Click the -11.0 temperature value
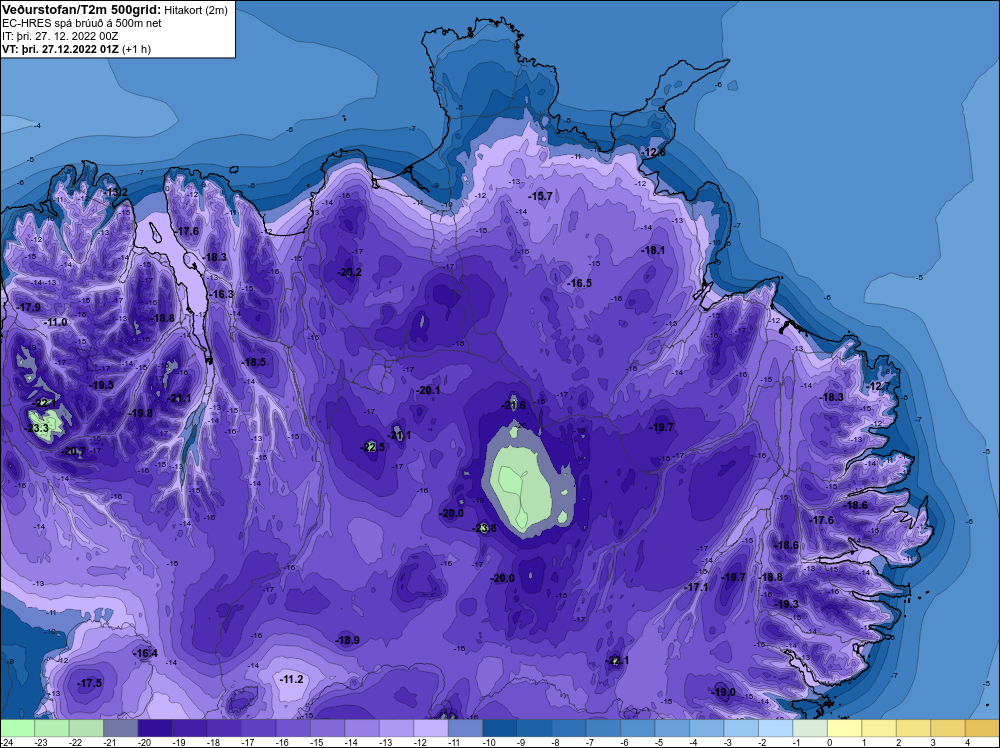 coord(55,323)
